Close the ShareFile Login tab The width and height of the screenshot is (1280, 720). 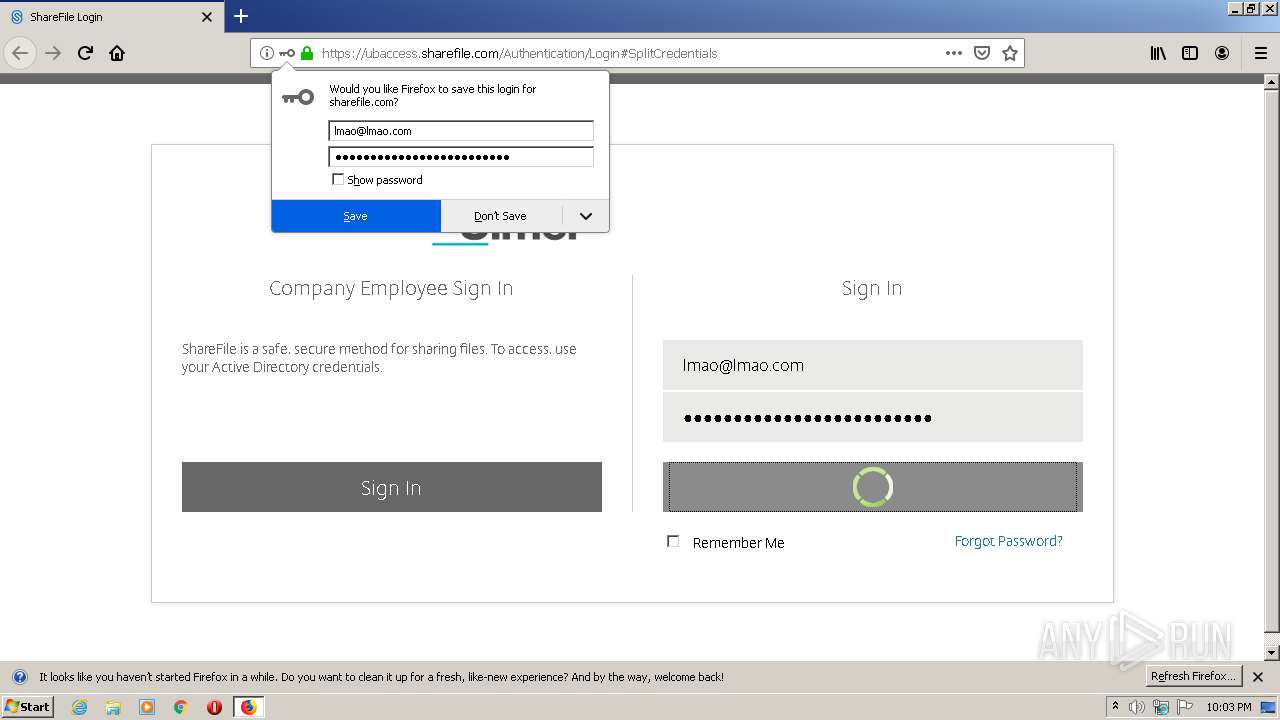(207, 17)
